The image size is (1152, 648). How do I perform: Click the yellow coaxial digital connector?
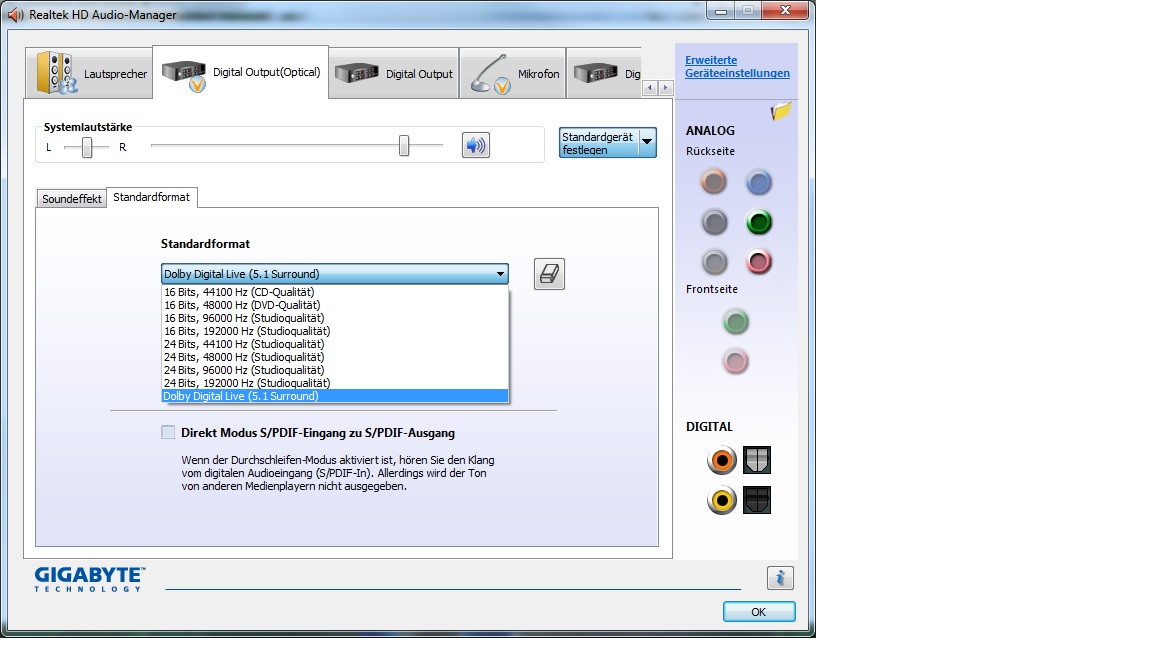(x=721, y=501)
